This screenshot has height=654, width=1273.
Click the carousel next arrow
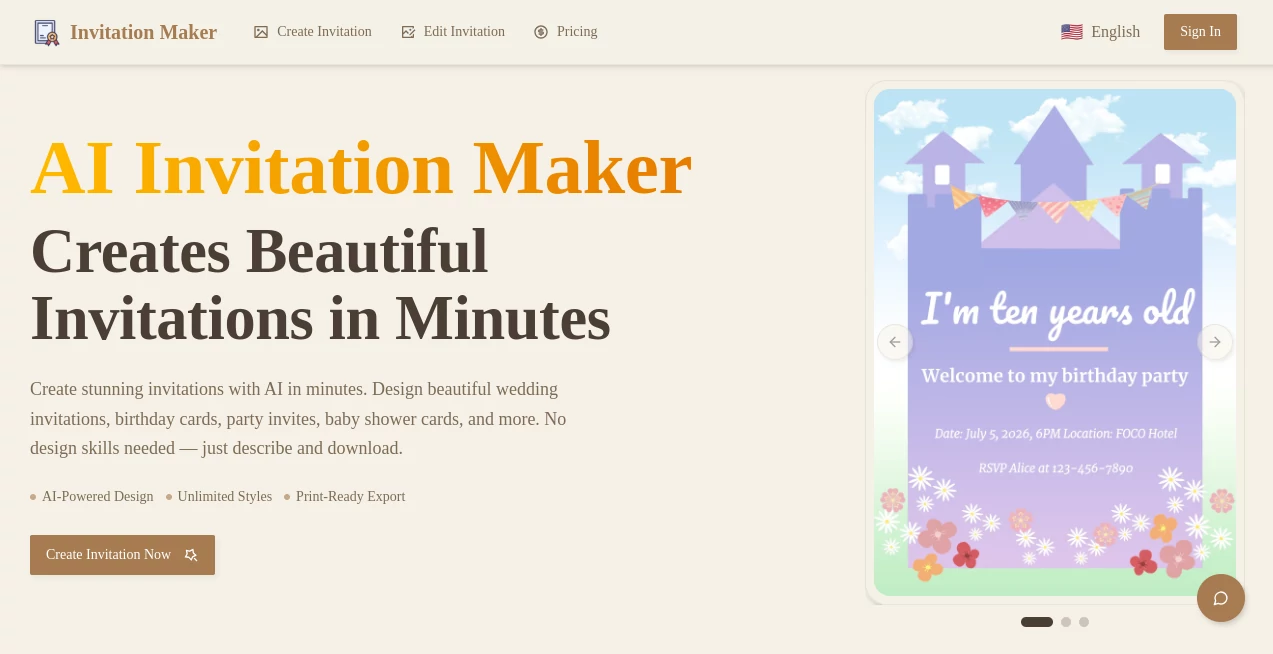1214,342
